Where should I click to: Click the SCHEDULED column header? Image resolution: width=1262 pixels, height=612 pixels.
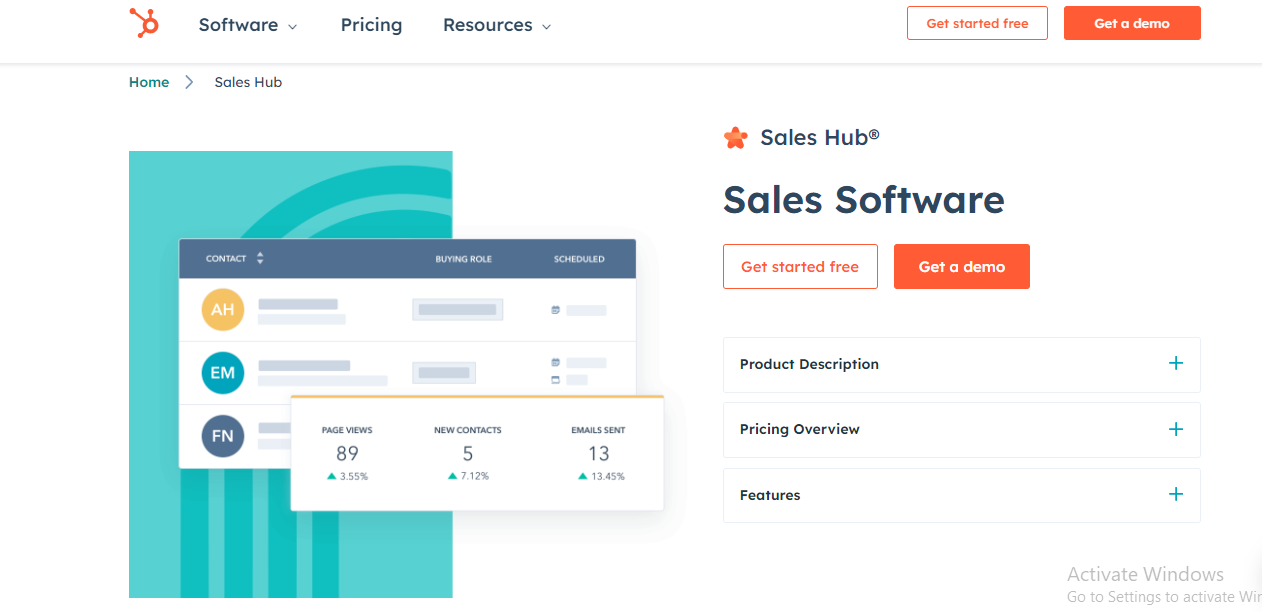pos(579,259)
